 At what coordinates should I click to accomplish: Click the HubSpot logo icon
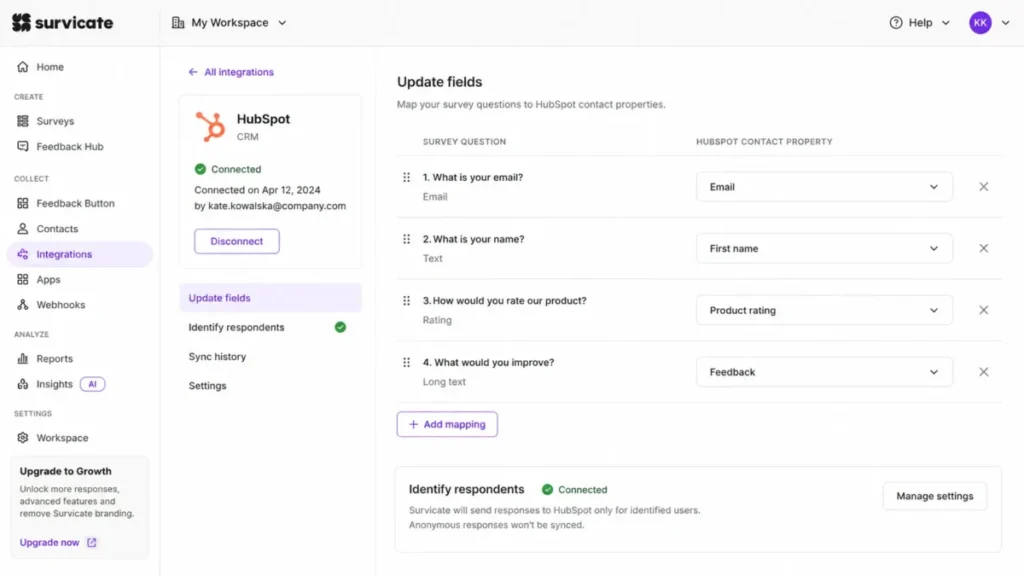pos(210,127)
